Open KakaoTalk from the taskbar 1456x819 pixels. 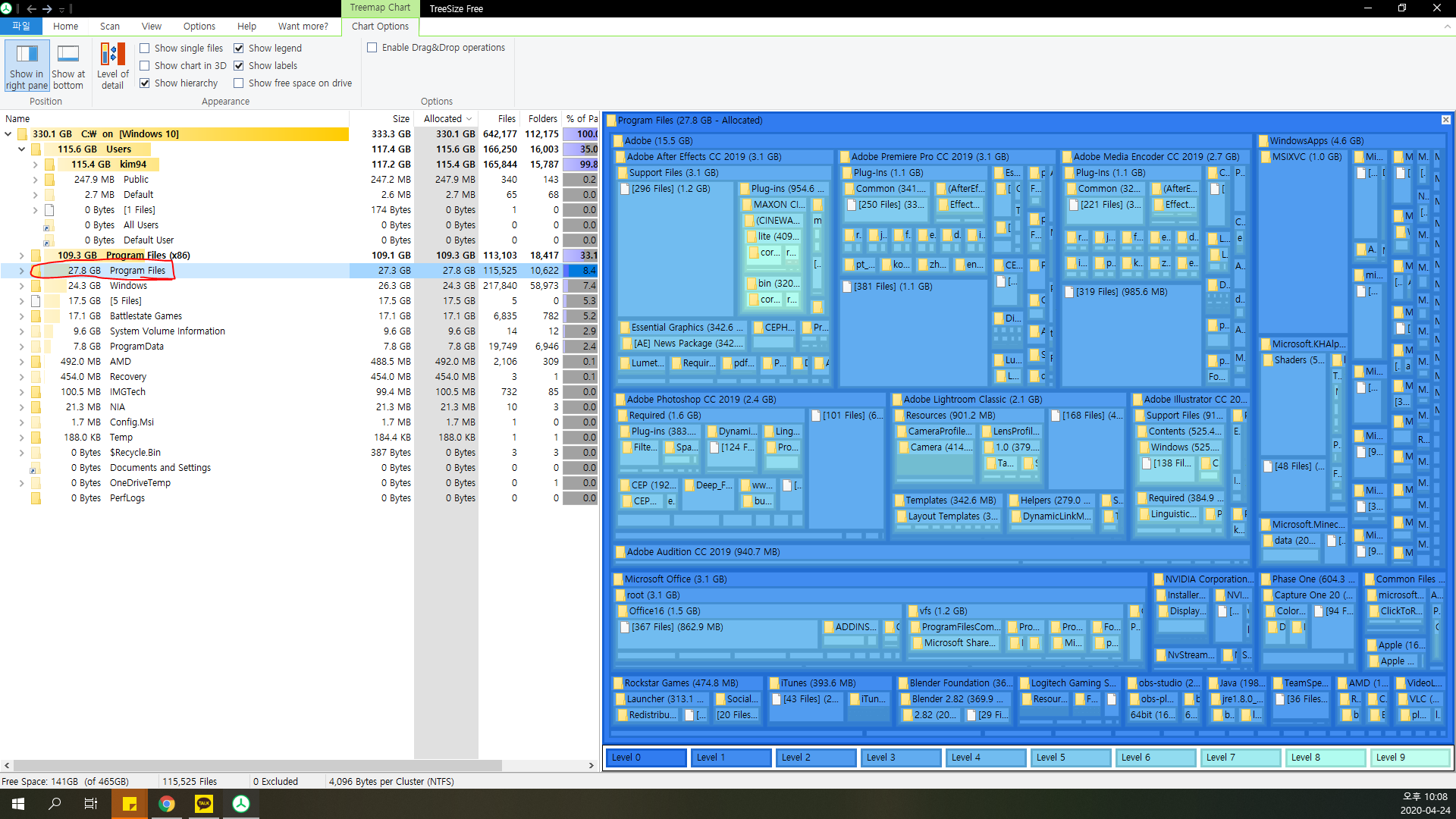[x=204, y=804]
